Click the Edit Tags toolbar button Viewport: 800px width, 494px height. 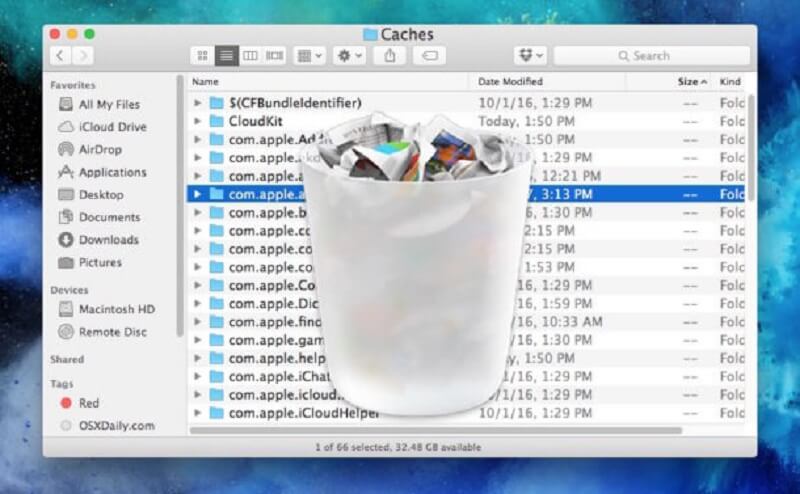[x=429, y=56]
